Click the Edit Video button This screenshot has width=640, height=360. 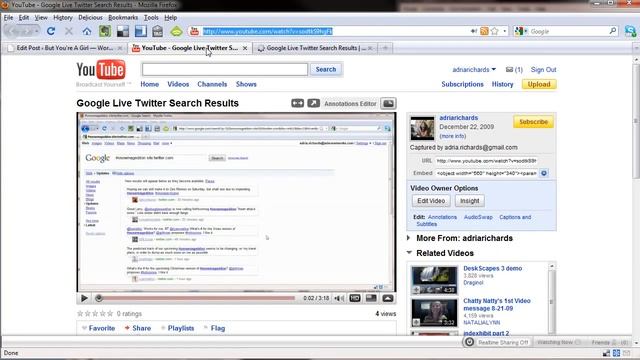[431, 201]
